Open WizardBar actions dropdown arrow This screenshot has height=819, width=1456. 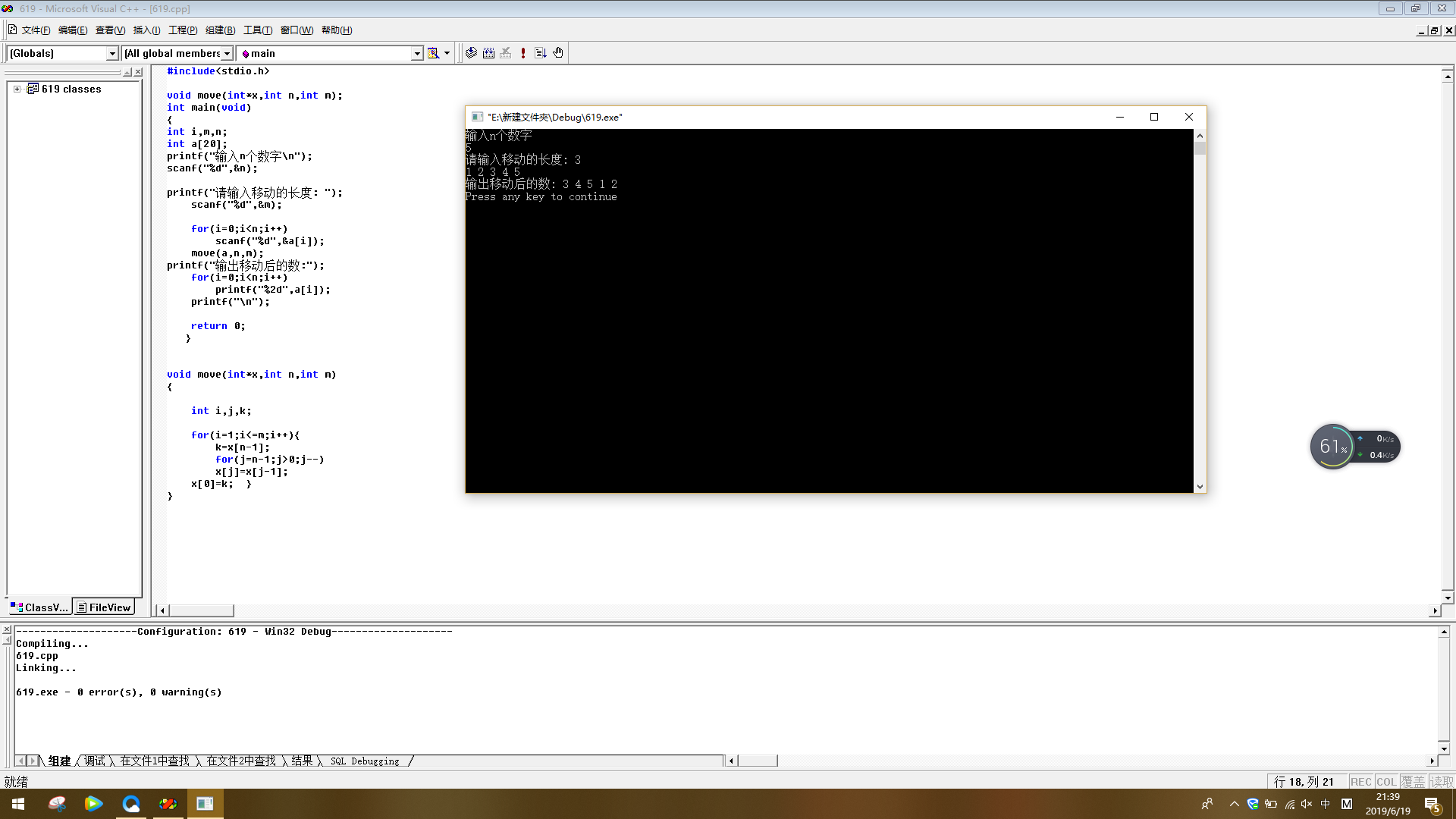coord(447,53)
